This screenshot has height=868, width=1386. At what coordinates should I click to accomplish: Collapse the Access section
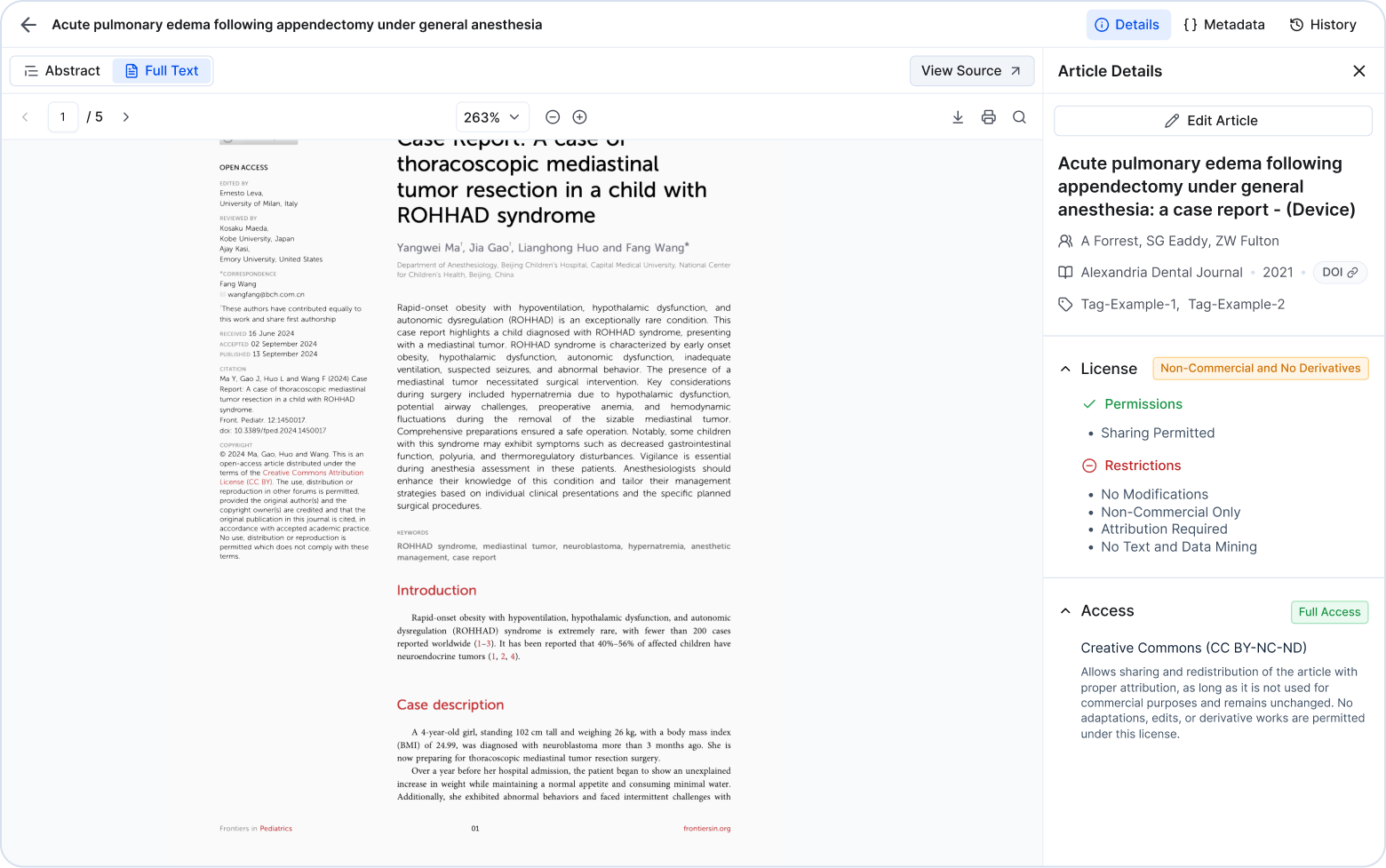pyautogui.click(x=1065, y=611)
